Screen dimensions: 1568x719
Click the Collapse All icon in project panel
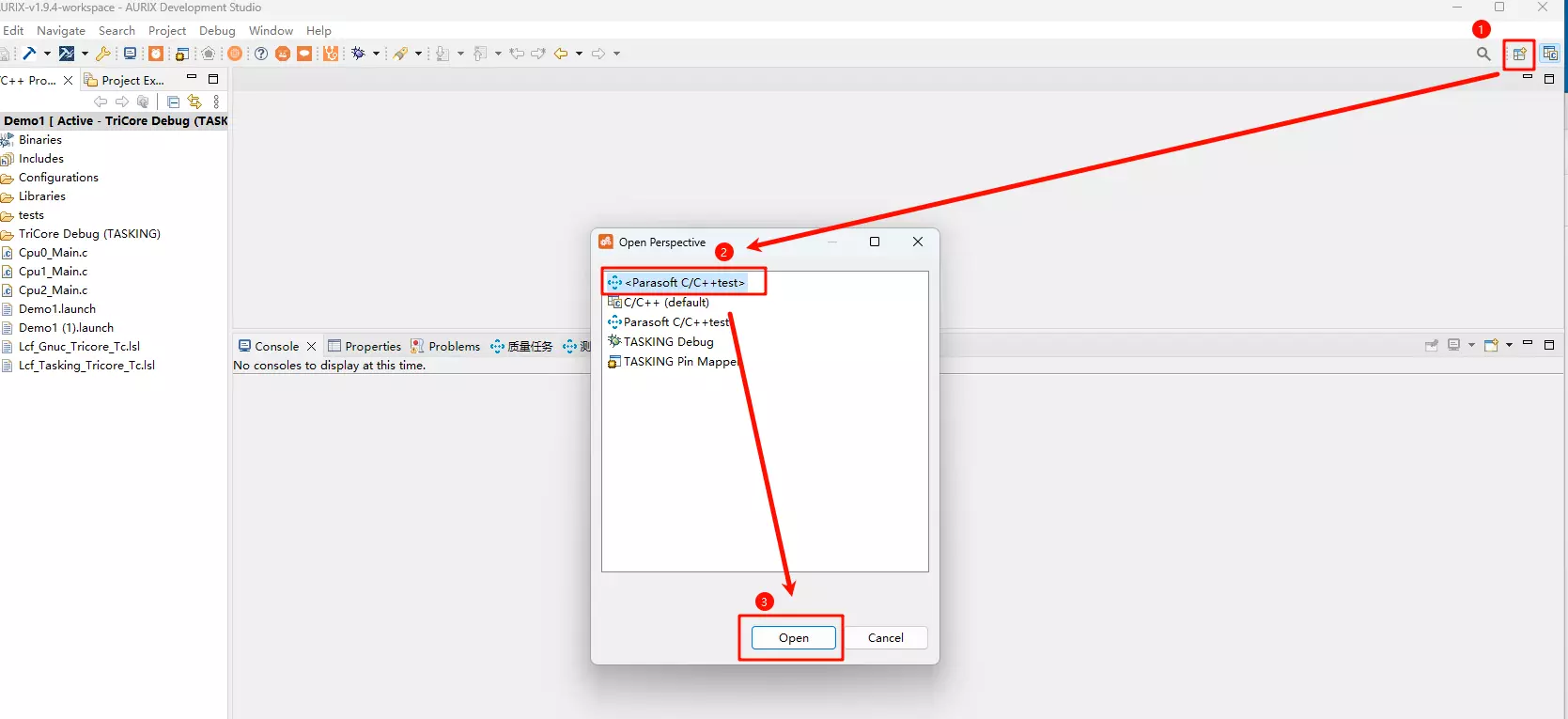tap(173, 102)
